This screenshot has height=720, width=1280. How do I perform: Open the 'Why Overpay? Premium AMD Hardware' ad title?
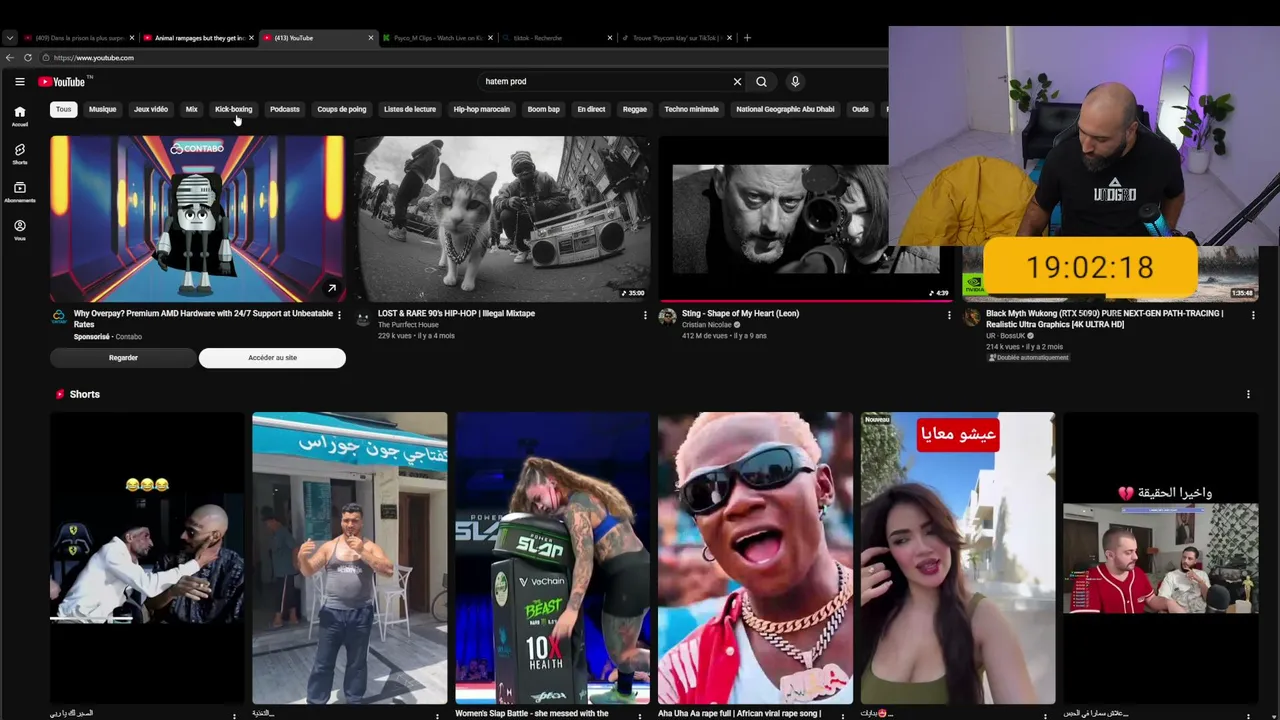tap(203, 319)
